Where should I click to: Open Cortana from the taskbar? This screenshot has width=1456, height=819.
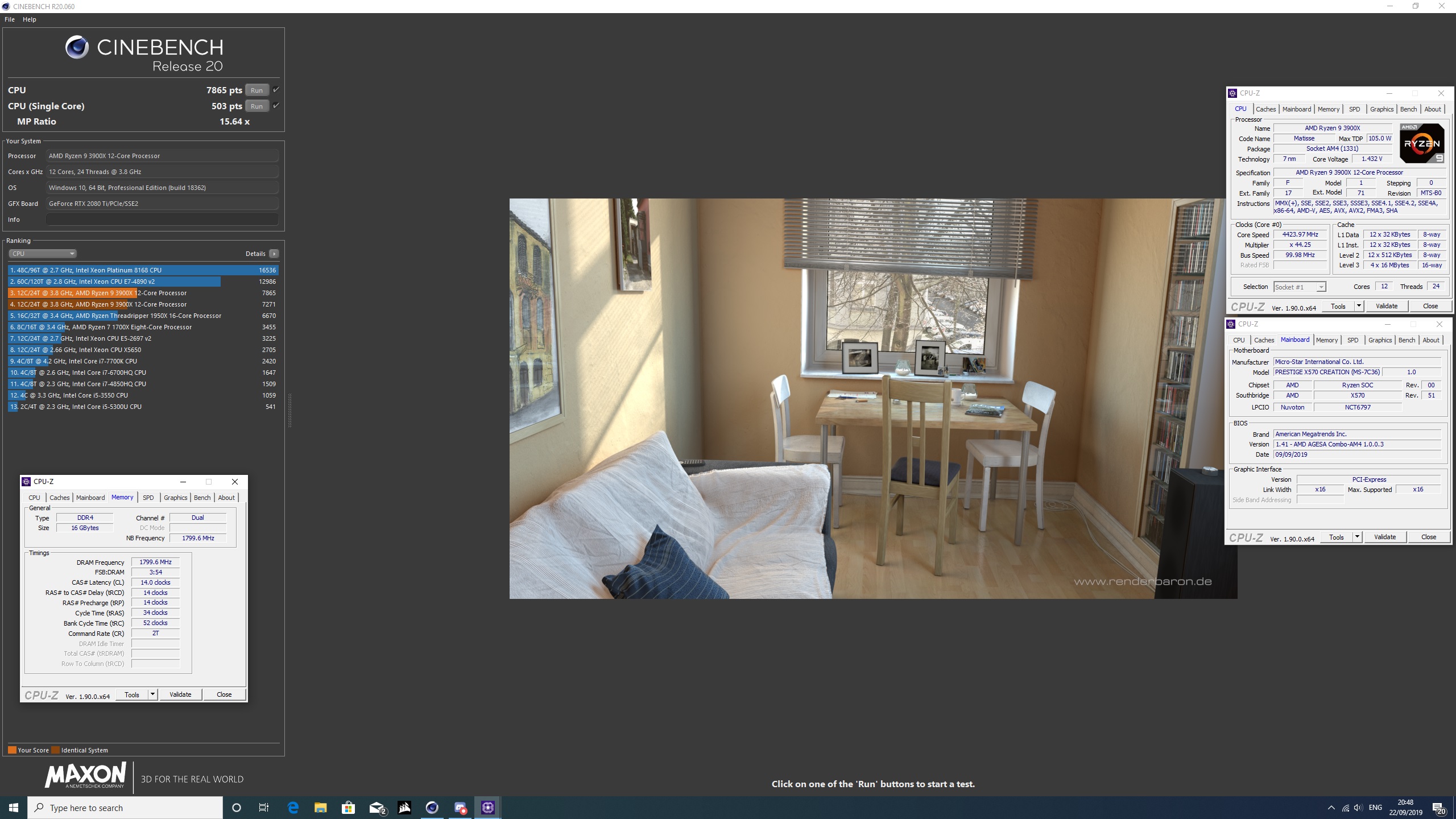[x=237, y=808]
